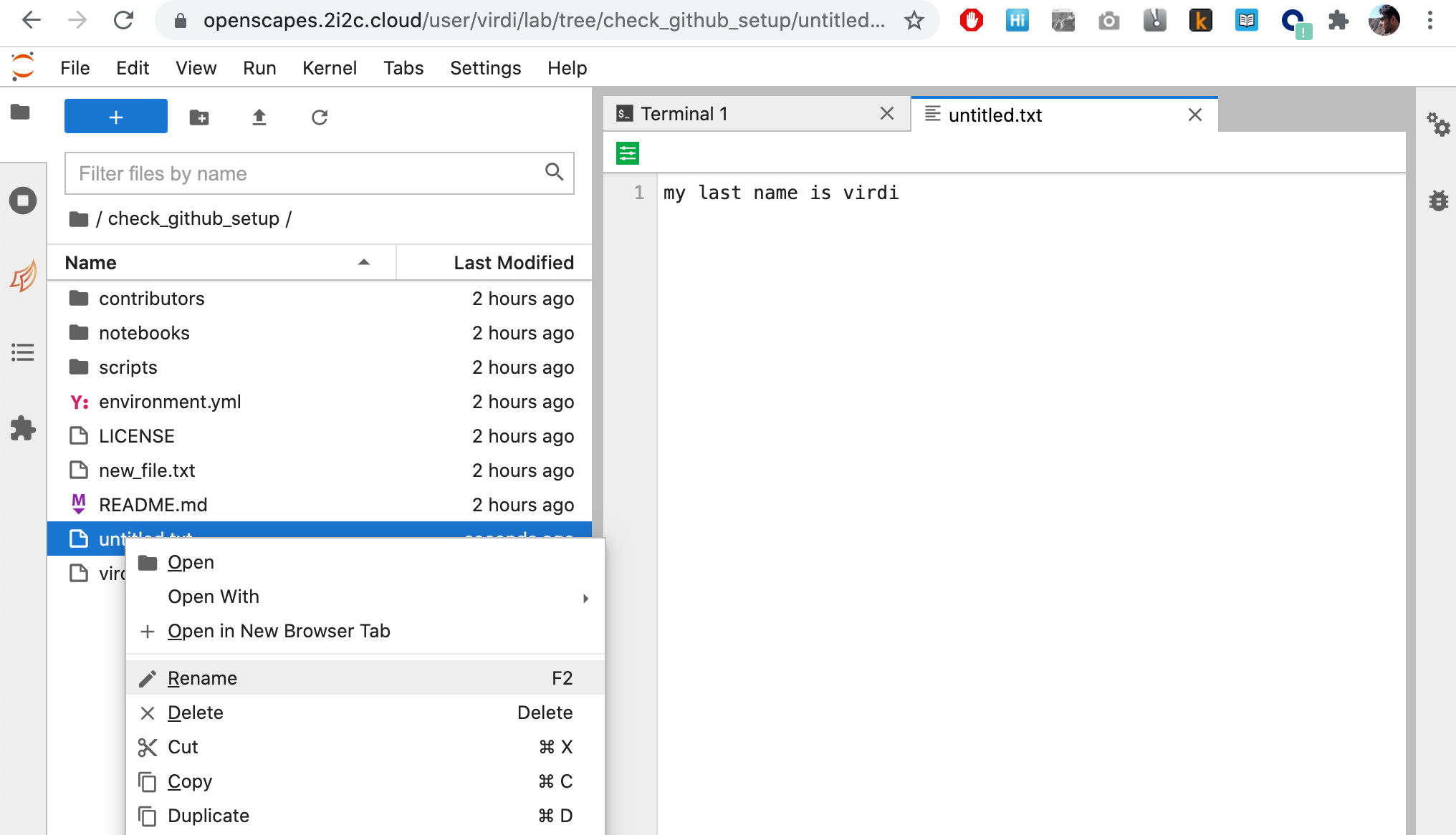Image resolution: width=1456 pixels, height=835 pixels.
Task: Select Duplicate in the context menu
Action: [208, 816]
